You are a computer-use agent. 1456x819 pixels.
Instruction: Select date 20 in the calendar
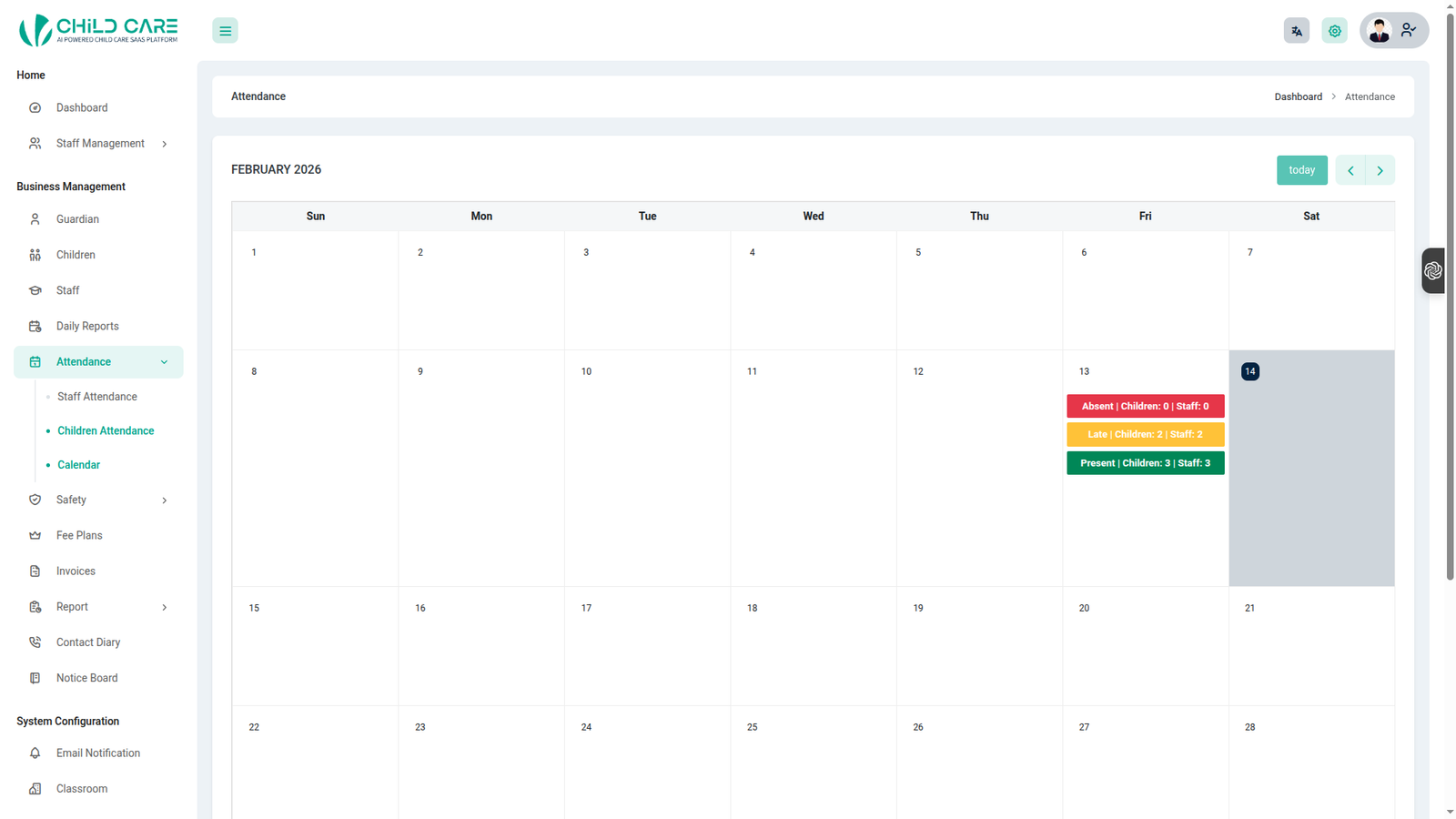(x=1084, y=608)
